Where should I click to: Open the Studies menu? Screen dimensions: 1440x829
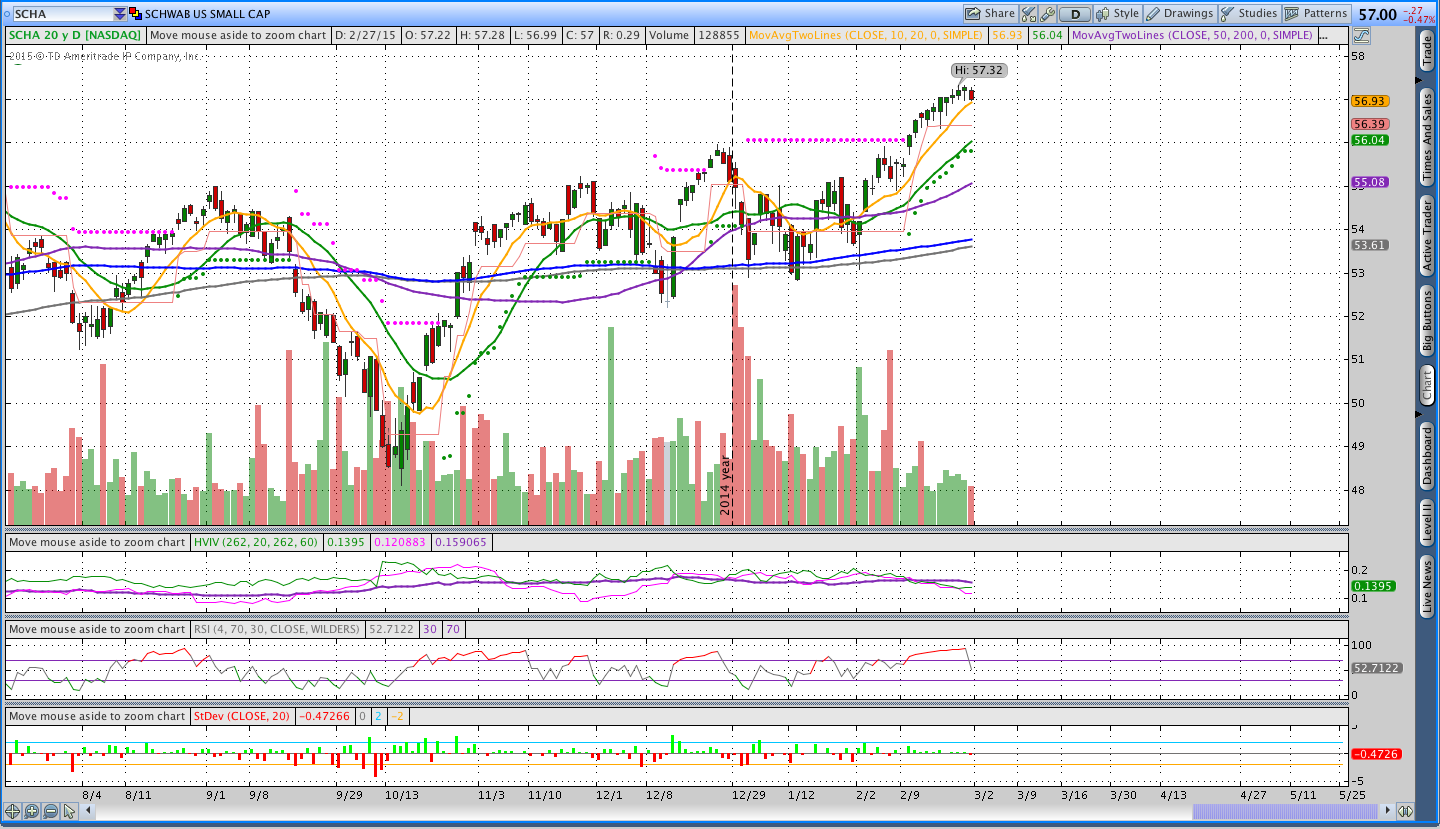point(1249,14)
